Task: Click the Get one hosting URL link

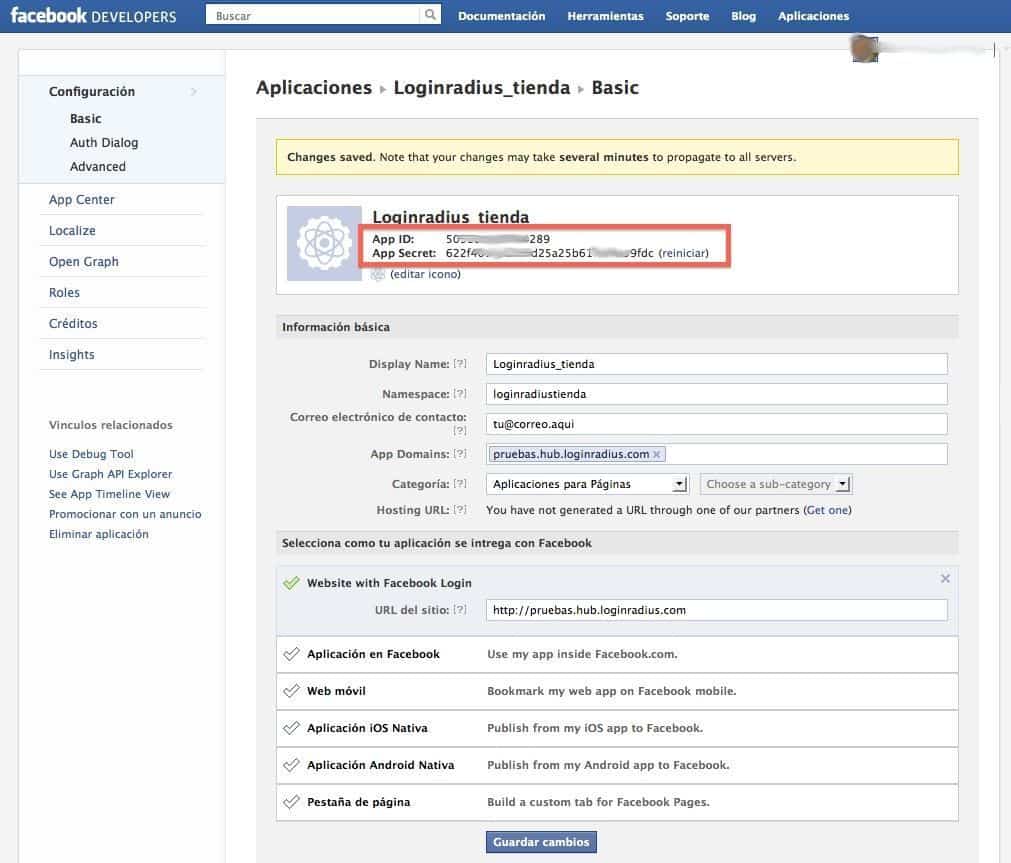Action: click(x=827, y=510)
